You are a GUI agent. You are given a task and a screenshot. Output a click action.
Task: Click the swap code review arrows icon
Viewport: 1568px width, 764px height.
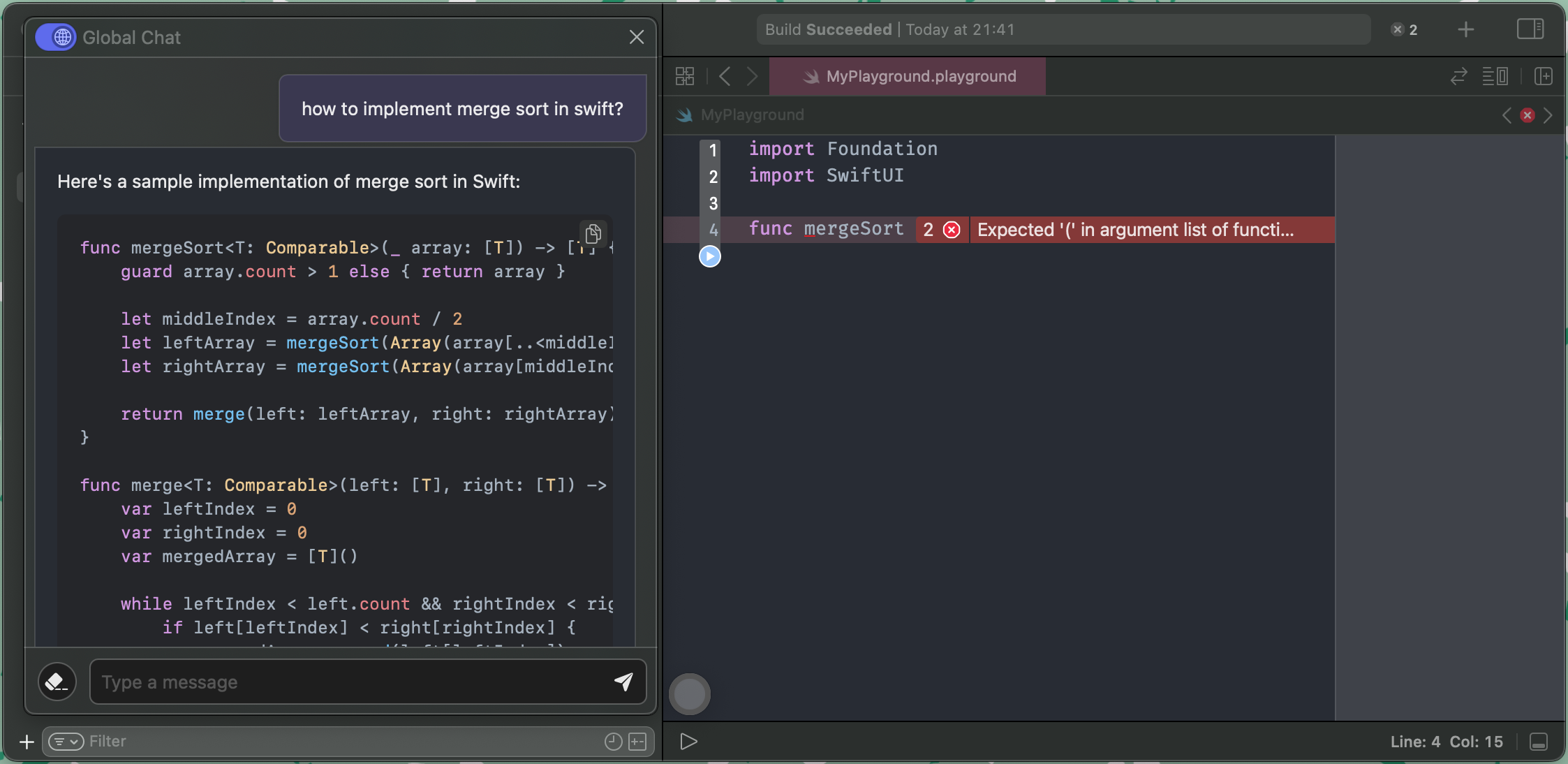click(x=1458, y=76)
